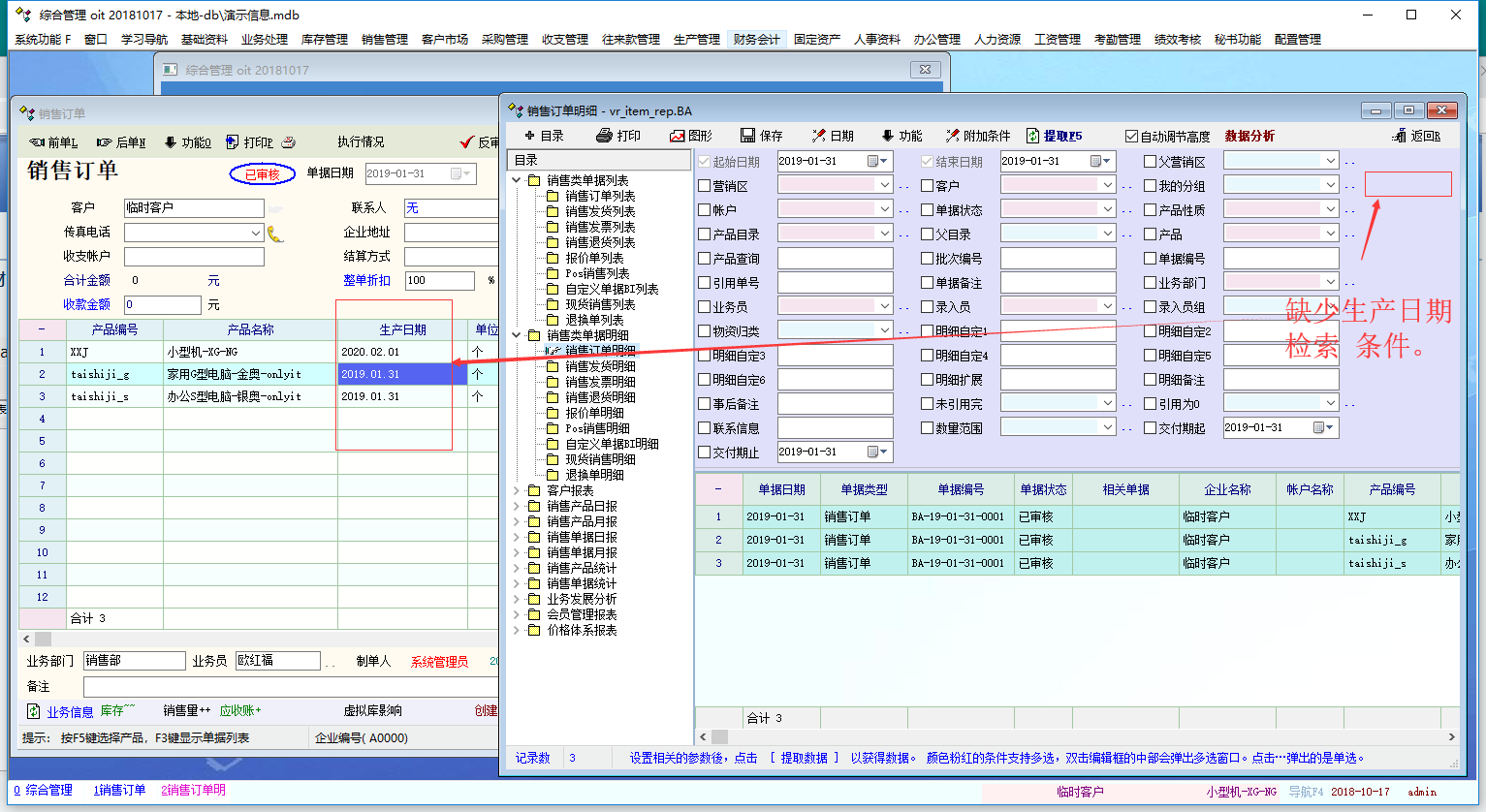Click the 数据分析 button
Viewport: 1486px width, 812px height.
1249,137
